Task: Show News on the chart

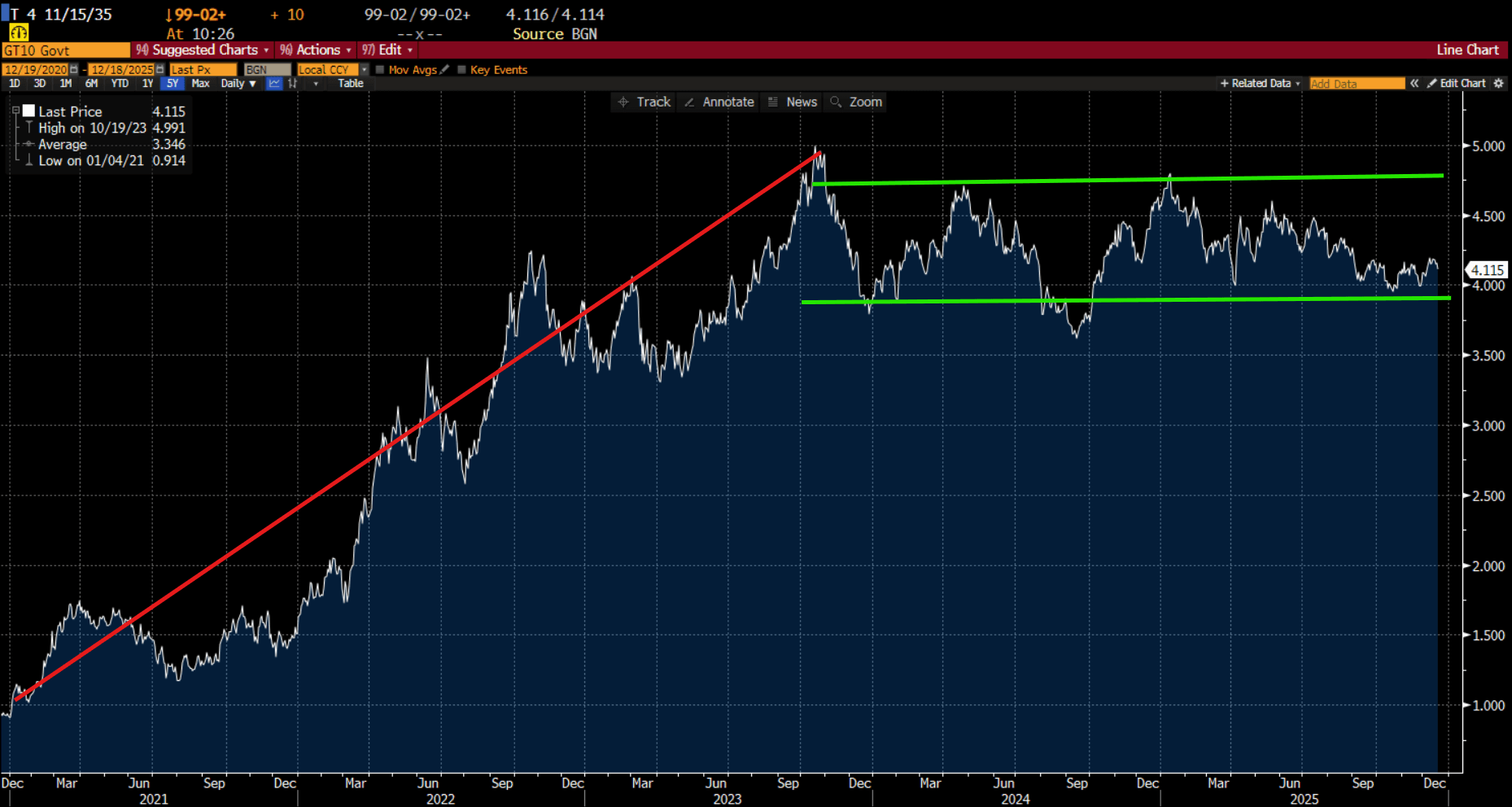Action: [793, 102]
